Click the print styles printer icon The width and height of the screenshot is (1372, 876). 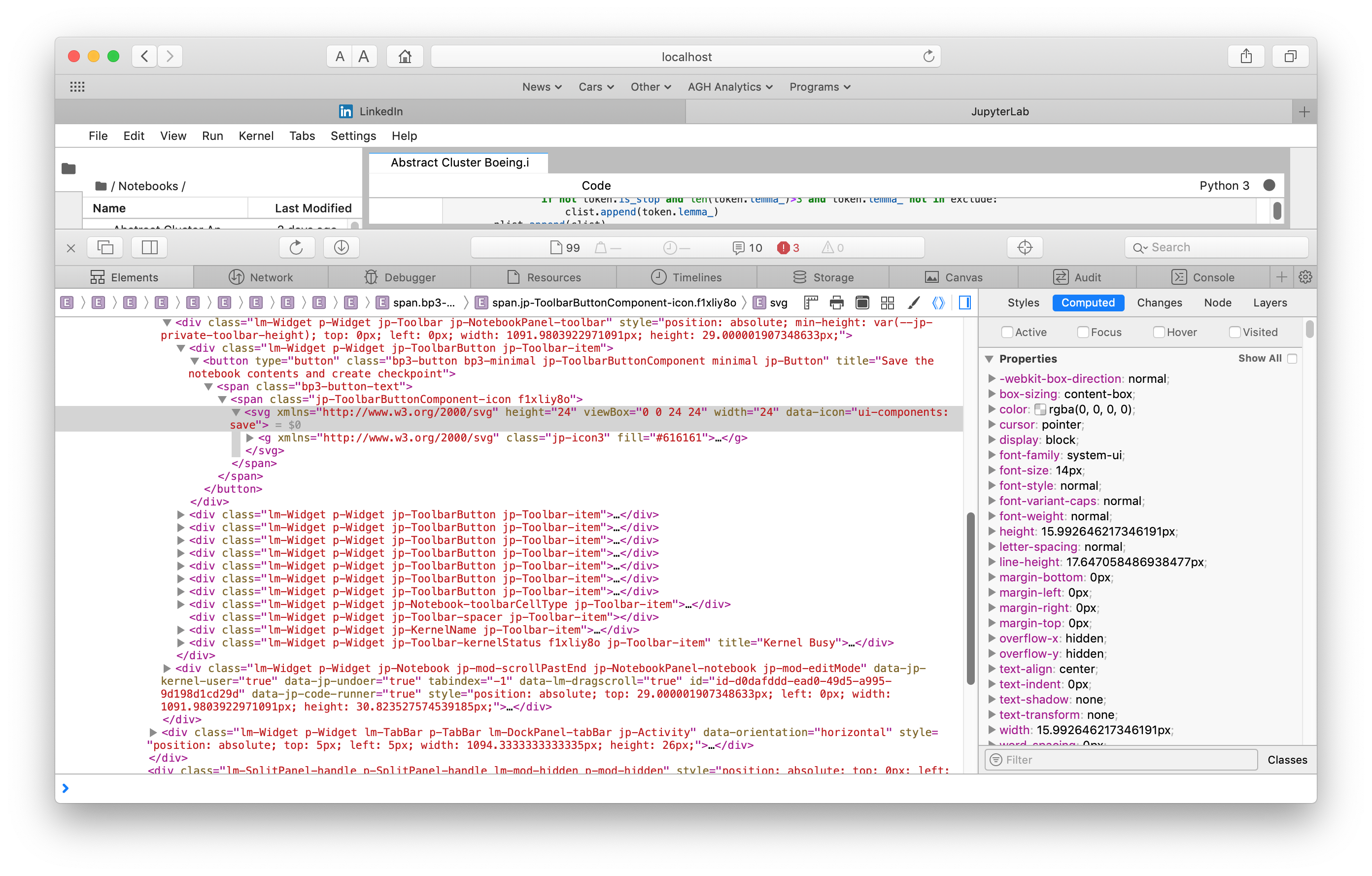click(x=836, y=303)
